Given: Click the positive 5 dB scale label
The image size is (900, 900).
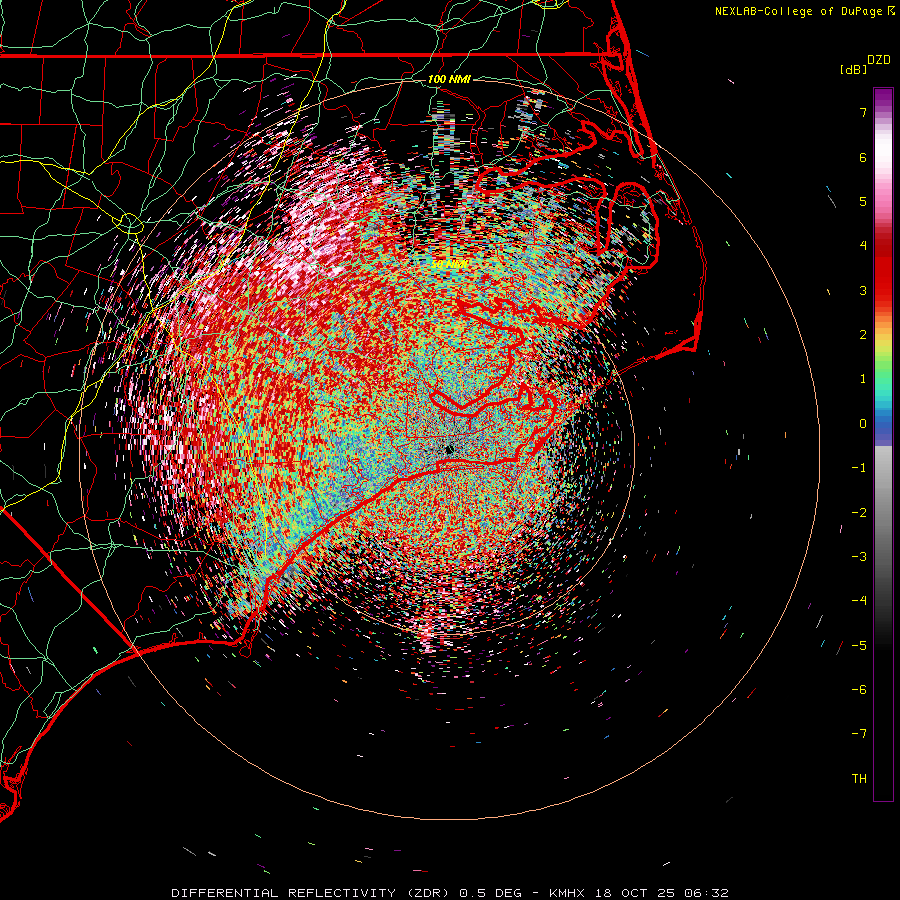Looking at the screenshot, I should (x=863, y=201).
